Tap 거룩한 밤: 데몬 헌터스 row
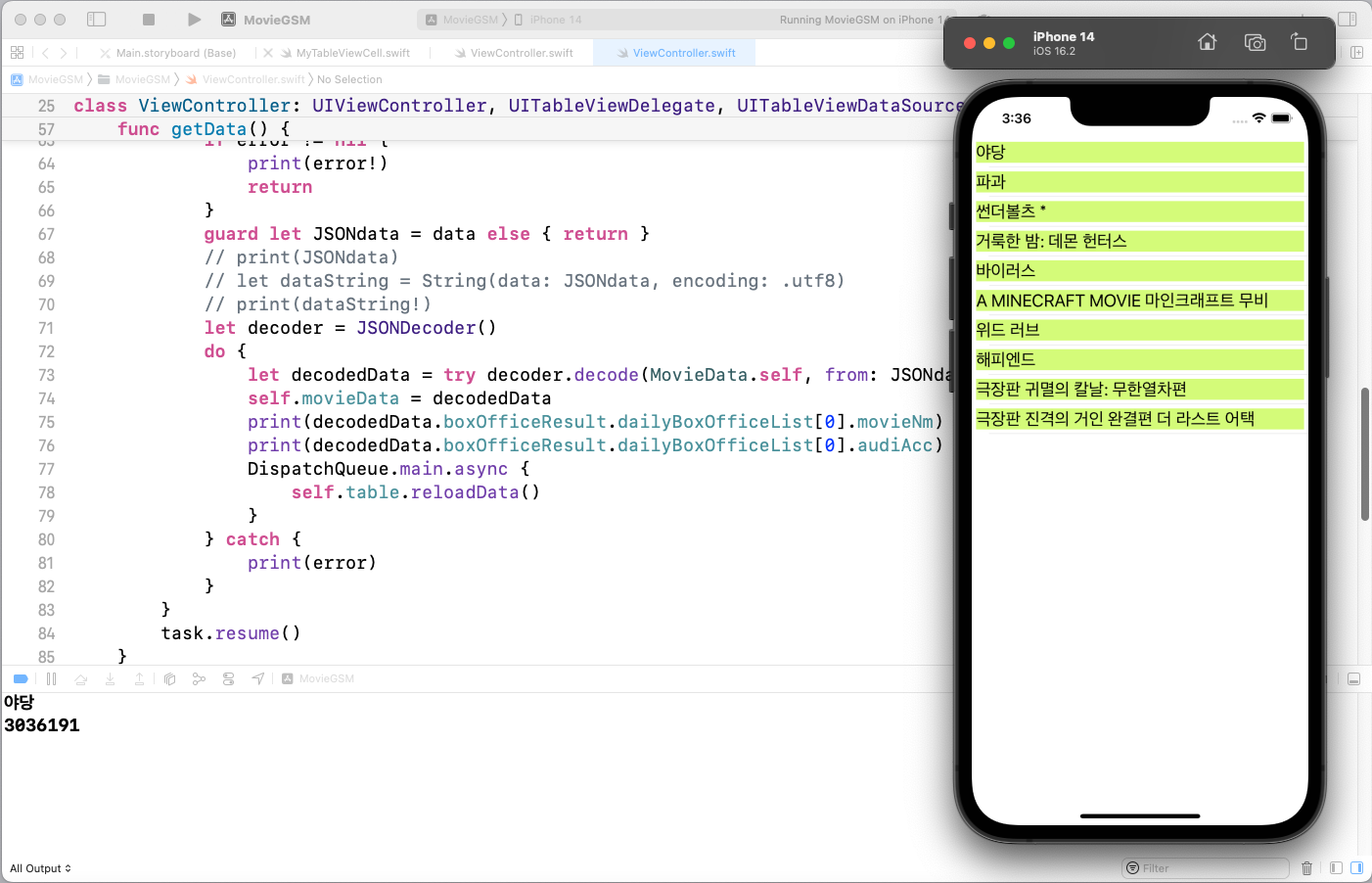Viewport: 1372px width, 883px height. point(1139,241)
